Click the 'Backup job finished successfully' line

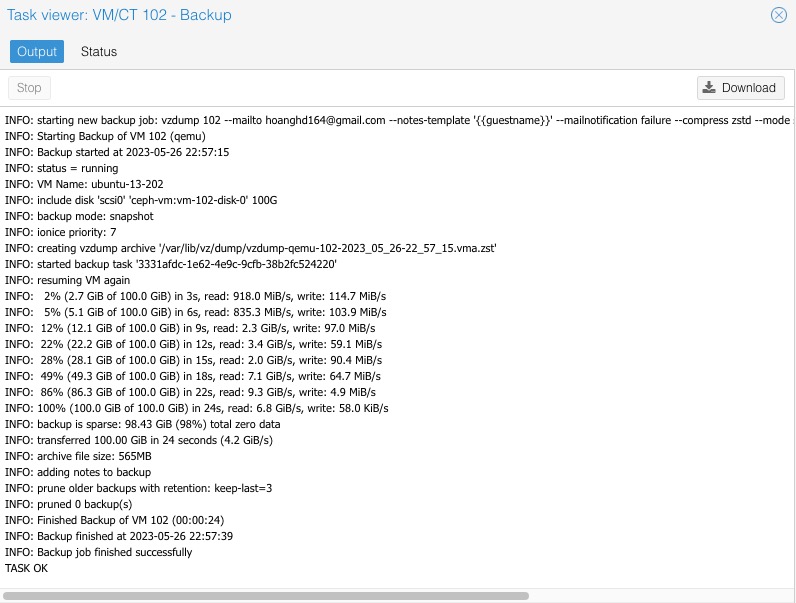98,552
